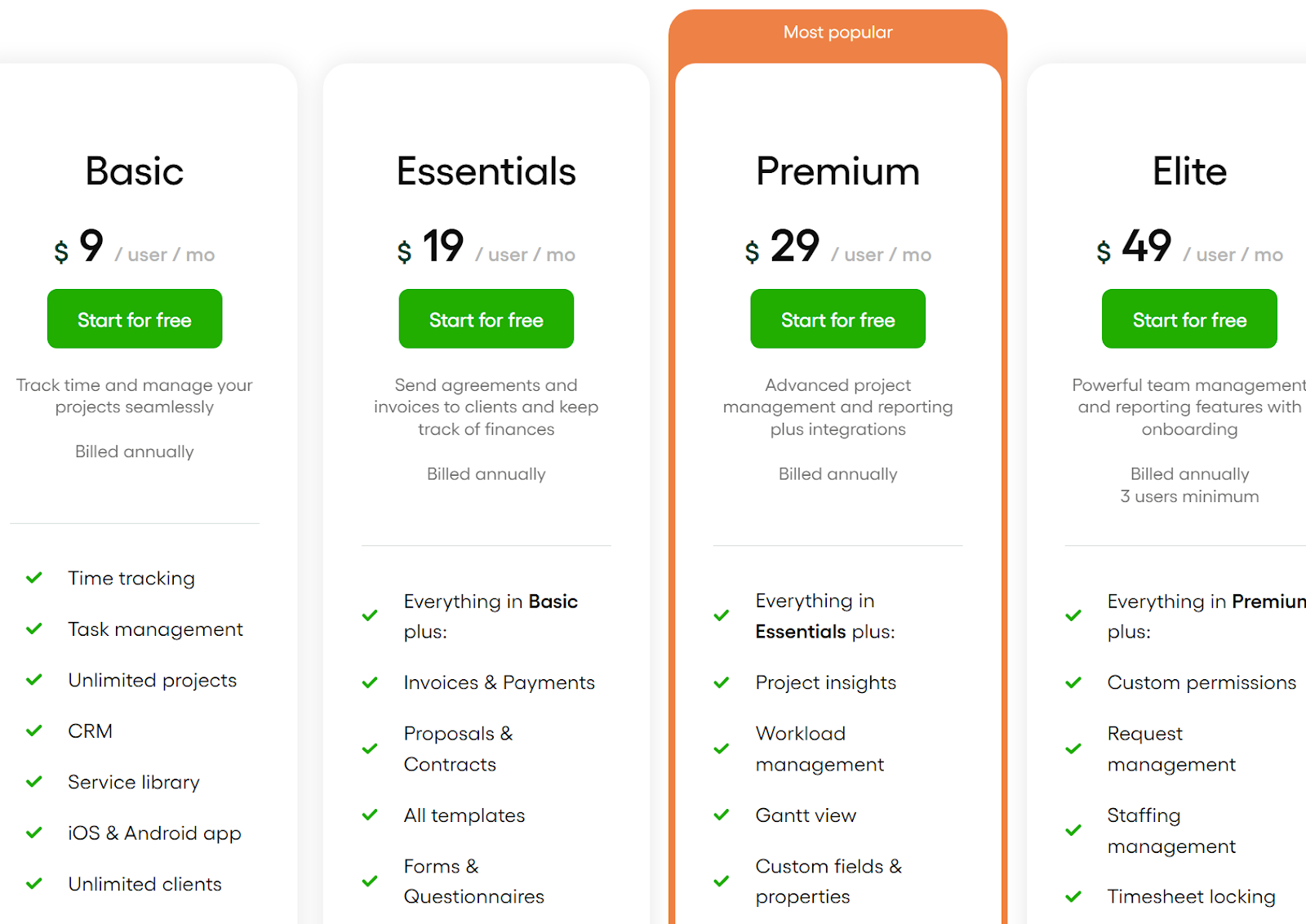Start the Elite plan for free
Viewport: 1306px width, 924px height.
point(1189,319)
